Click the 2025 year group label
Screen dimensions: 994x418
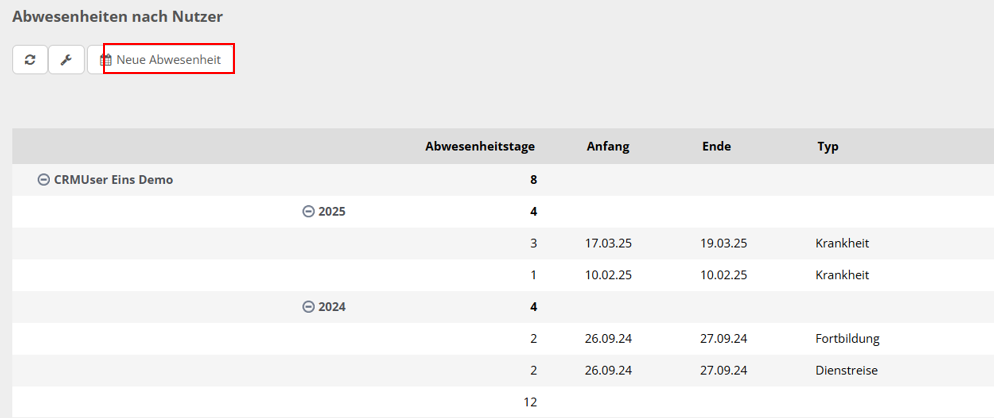click(x=331, y=212)
